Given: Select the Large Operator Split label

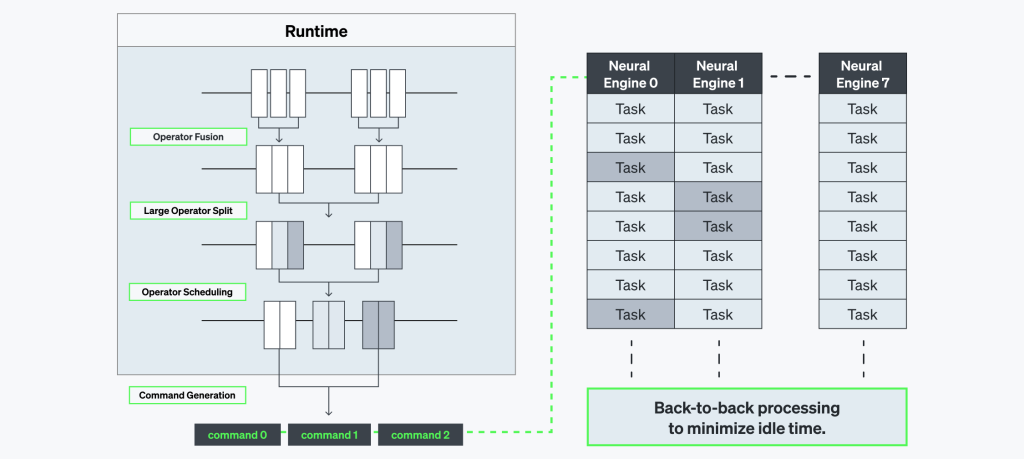Looking at the screenshot, I should click(188, 211).
